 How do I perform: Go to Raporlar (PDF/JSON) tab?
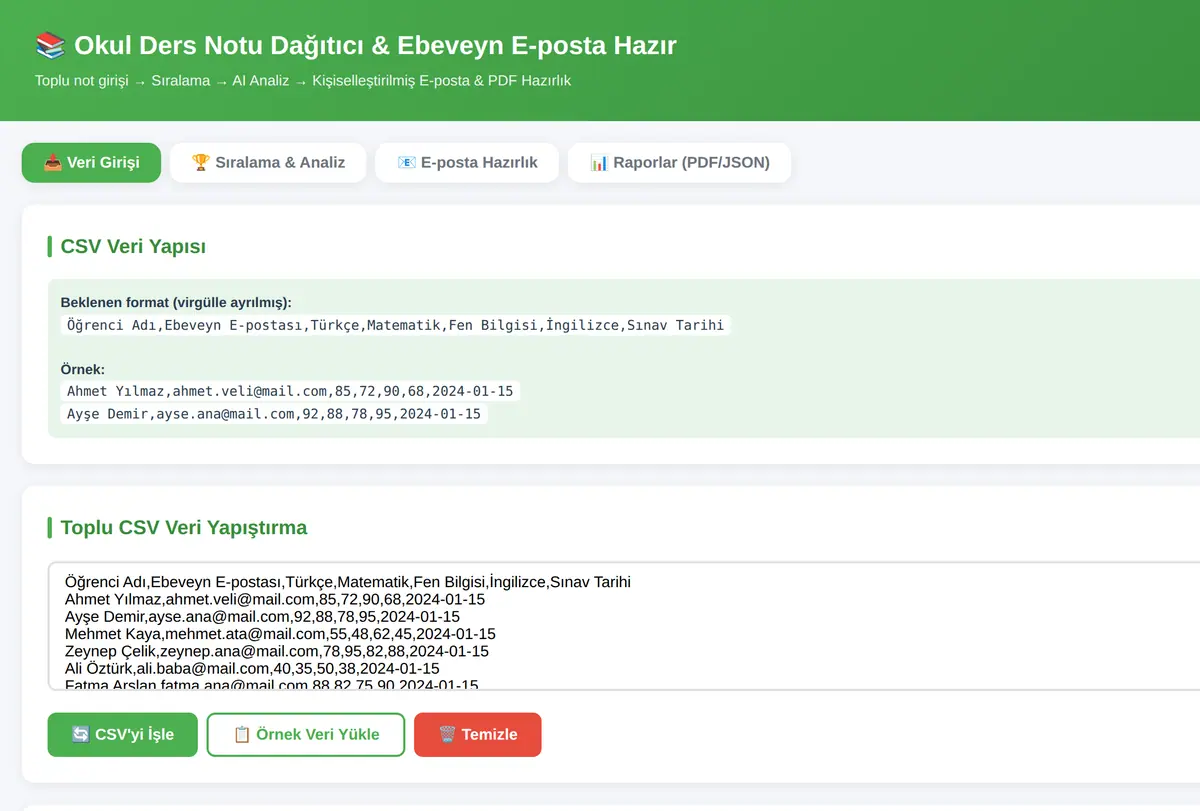(679, 162)
